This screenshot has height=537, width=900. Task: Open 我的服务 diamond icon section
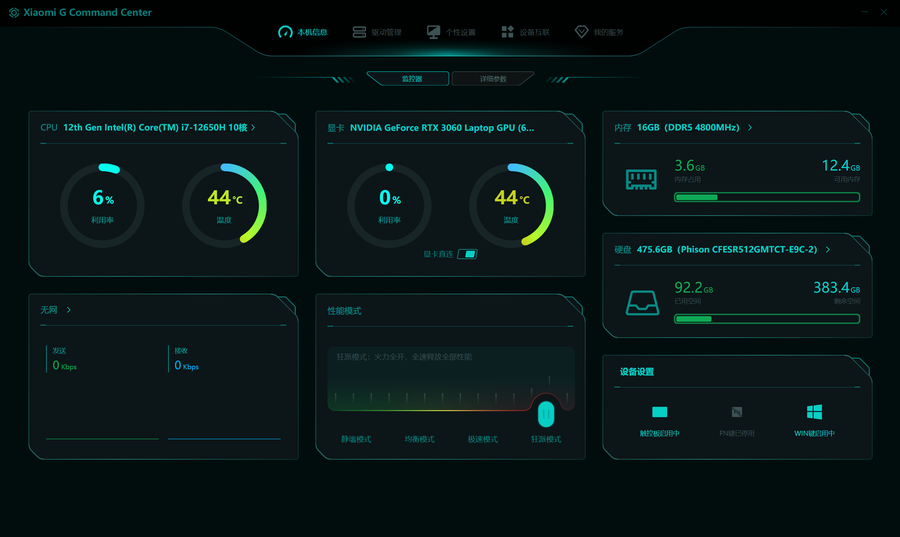599,32
